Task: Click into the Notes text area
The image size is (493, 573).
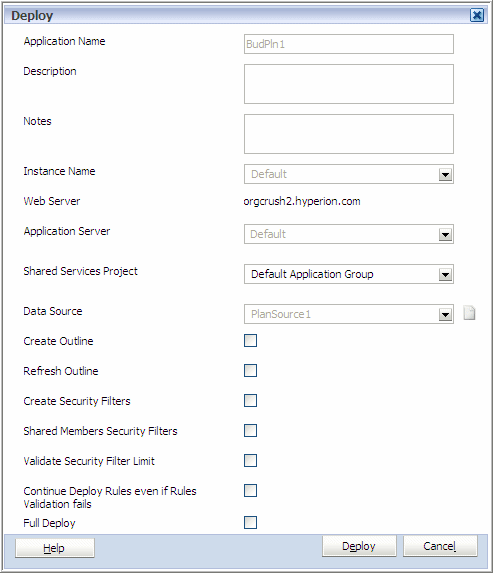Action: pyautogui.click(x=349, y=134)
